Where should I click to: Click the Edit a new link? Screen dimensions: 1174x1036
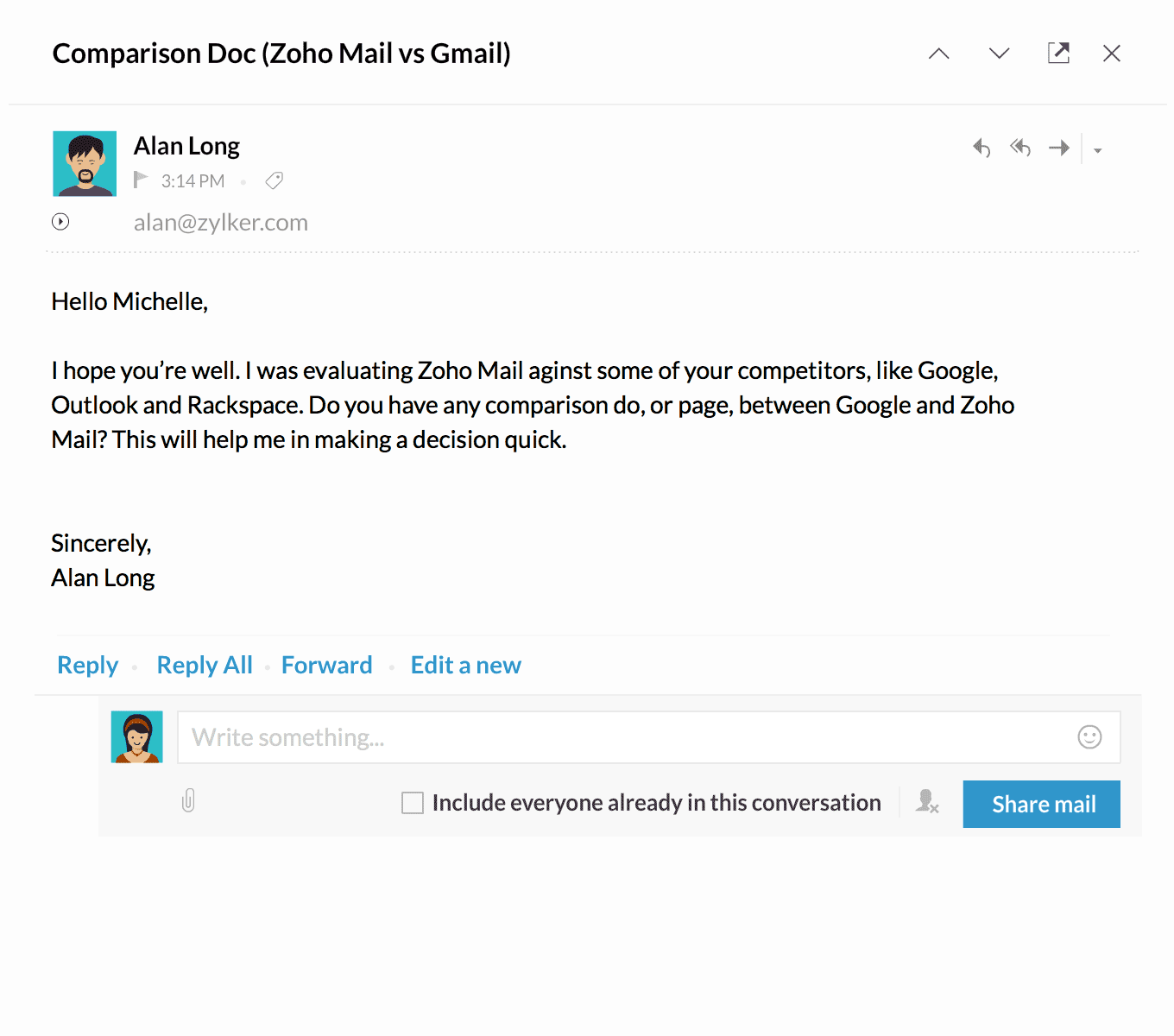coord(465,665)
